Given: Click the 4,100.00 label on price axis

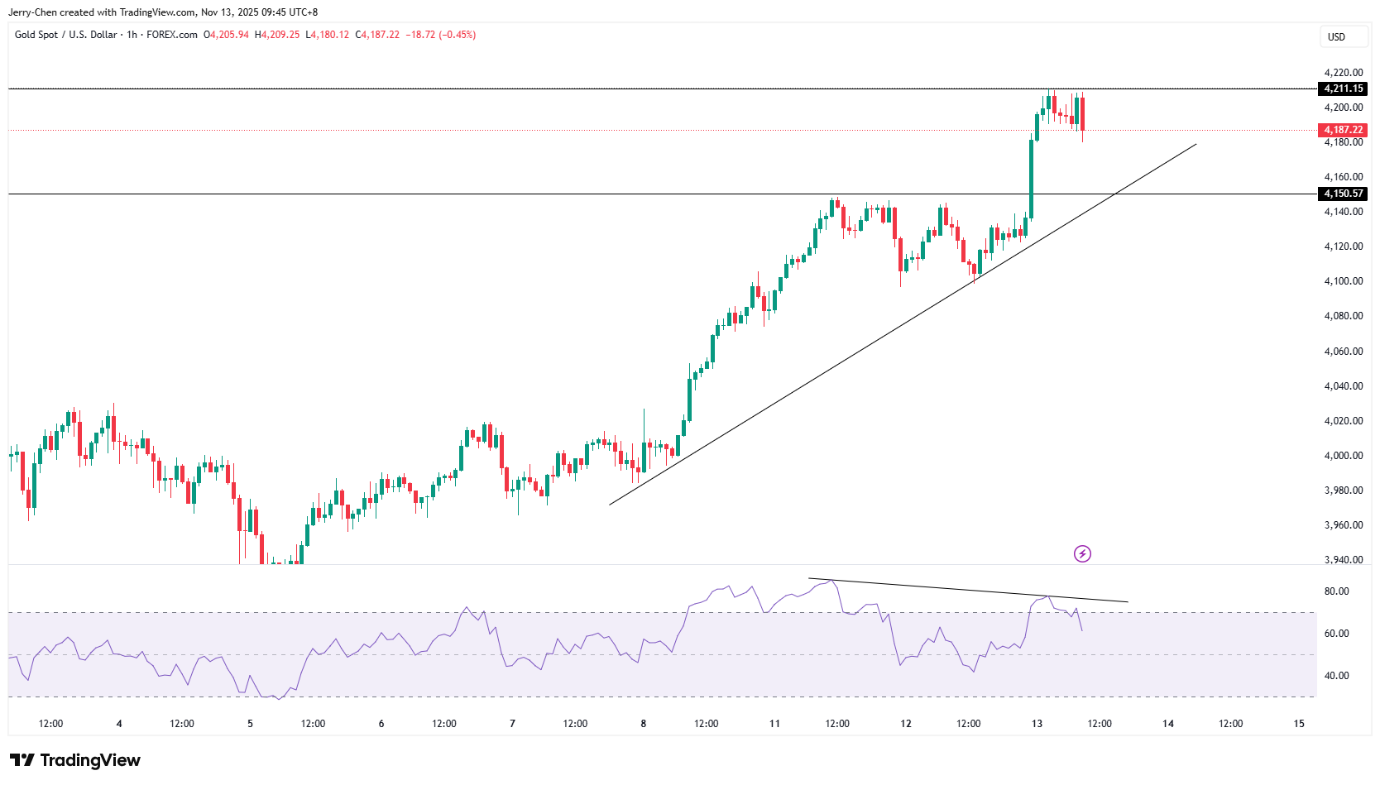Looking at the screenshot, I should pos(1343,281).
